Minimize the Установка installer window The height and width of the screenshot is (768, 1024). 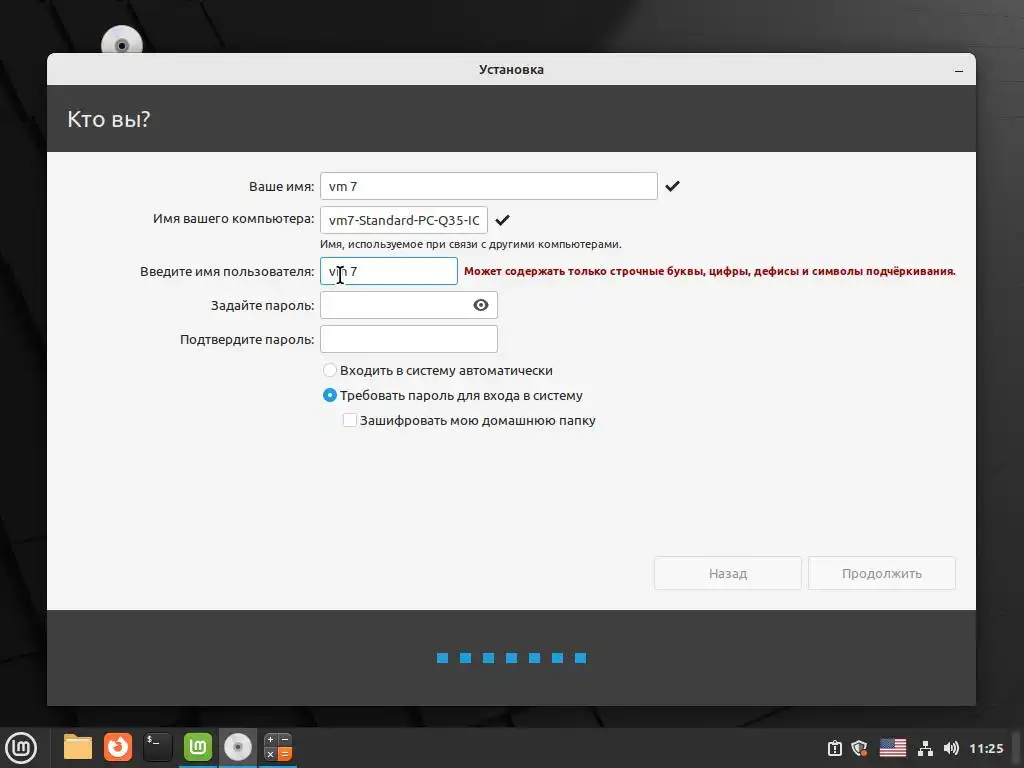959,70
